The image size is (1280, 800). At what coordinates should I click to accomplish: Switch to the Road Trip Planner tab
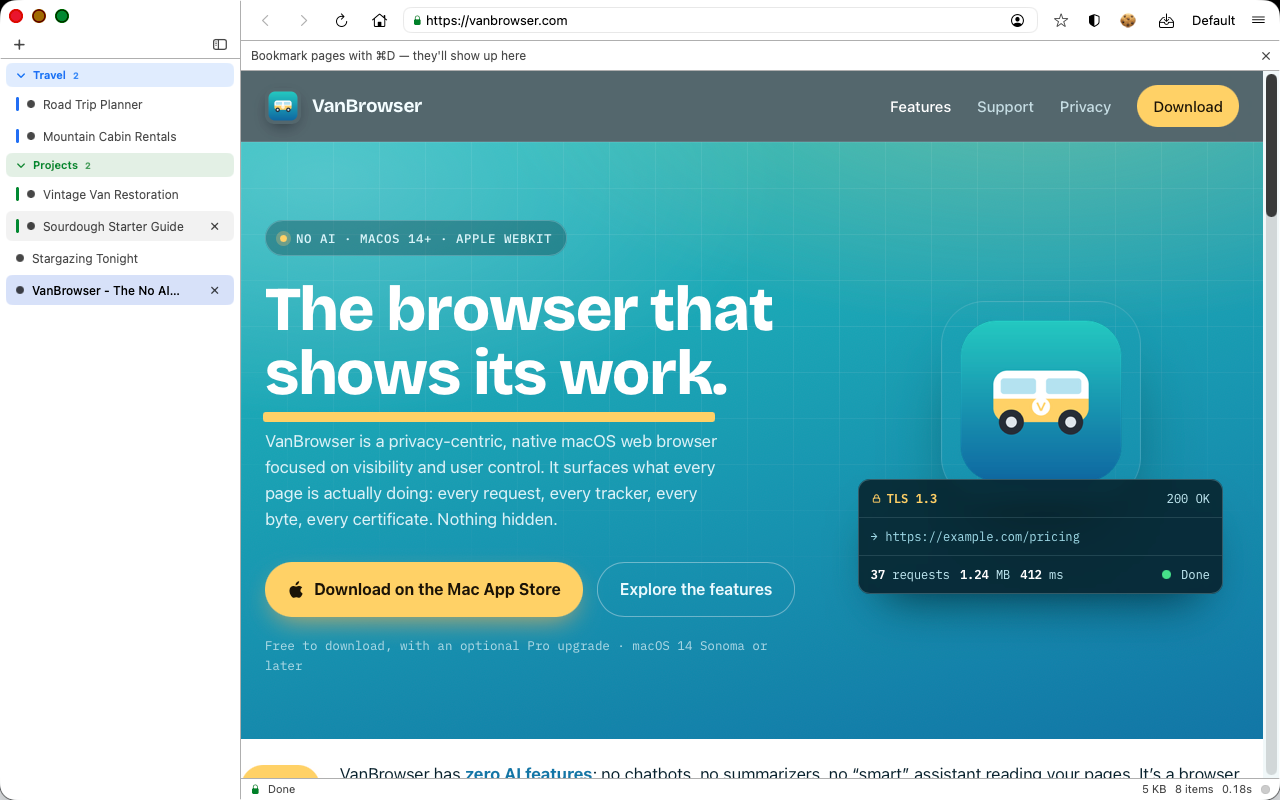(x=120, y=104)
